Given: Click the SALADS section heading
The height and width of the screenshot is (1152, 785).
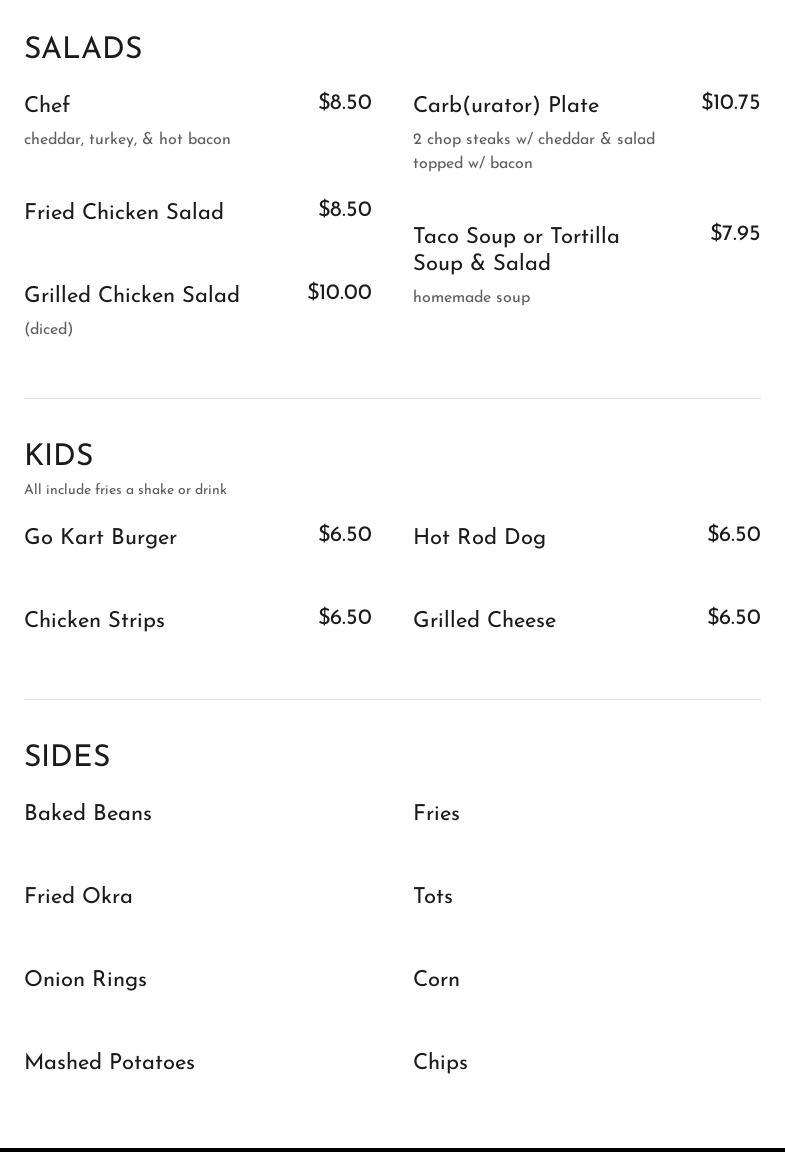Looking at the screenshot, I should pyautogui.click(x=83, y=49).
